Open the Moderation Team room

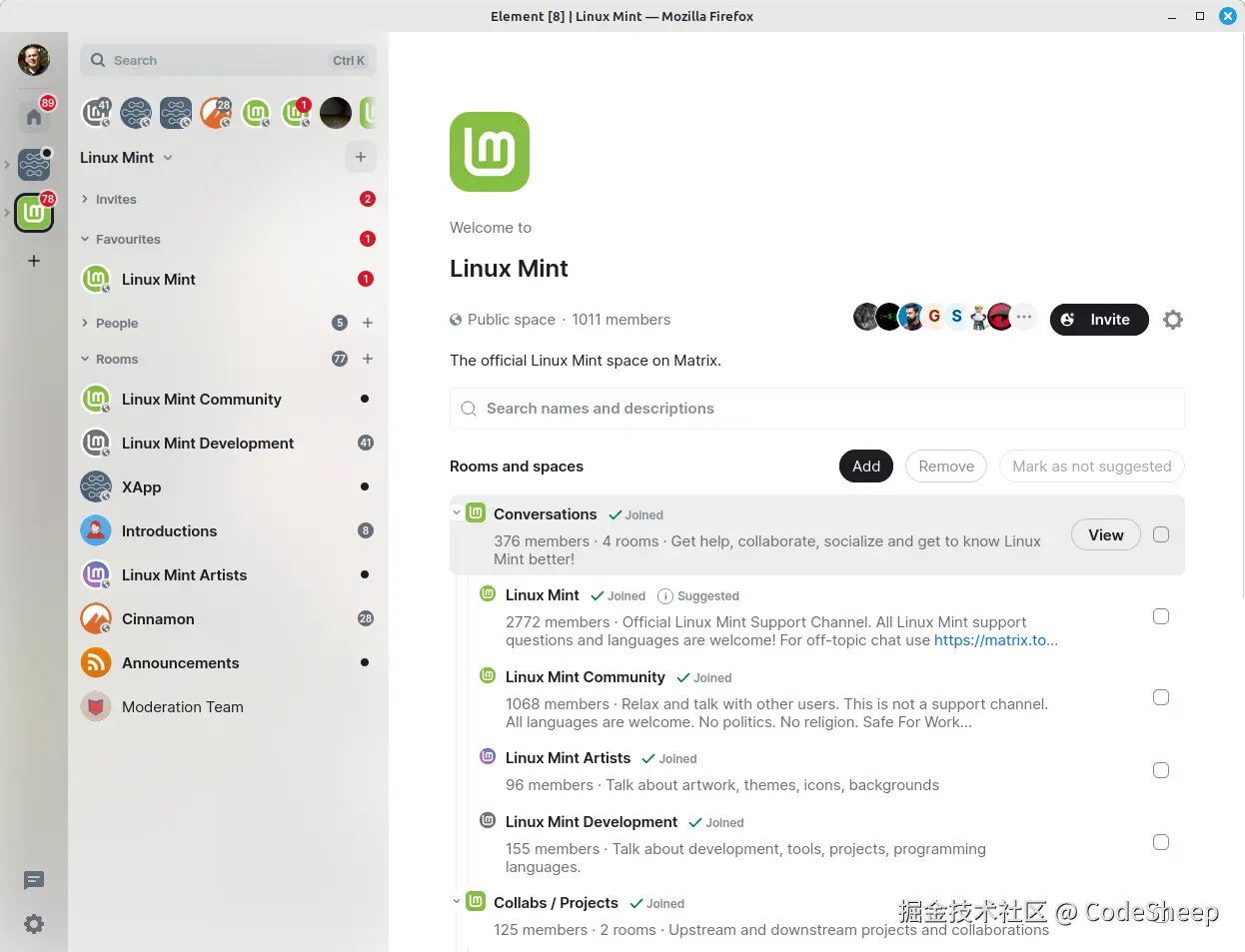[x=228, y=707]
